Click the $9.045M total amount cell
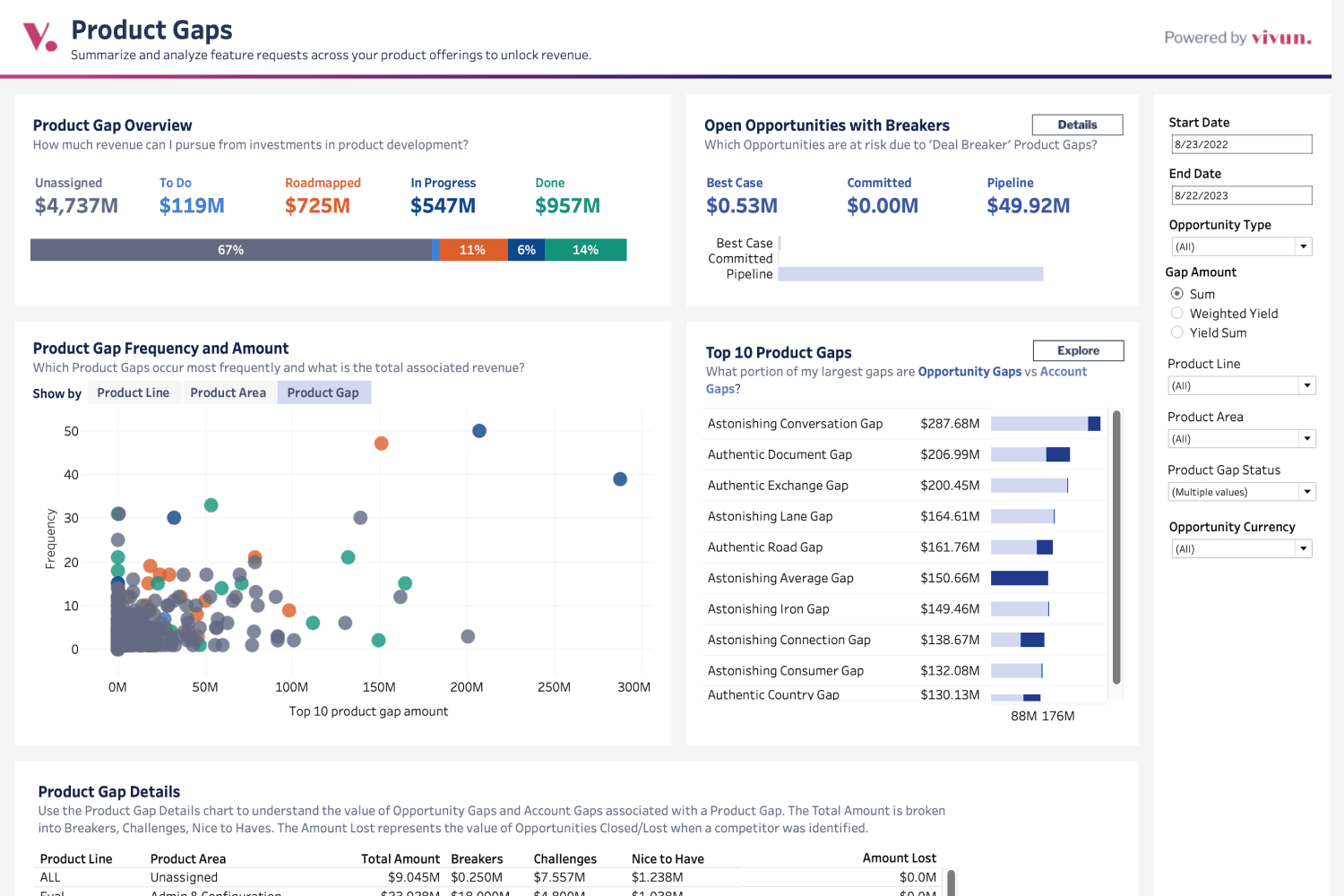The height and width of the screenshot is (896, 1344). [414, 877]
